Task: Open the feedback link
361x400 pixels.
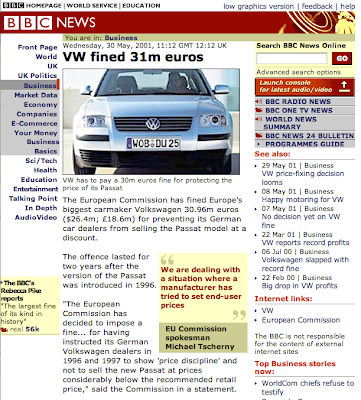Action: (317, 6)
